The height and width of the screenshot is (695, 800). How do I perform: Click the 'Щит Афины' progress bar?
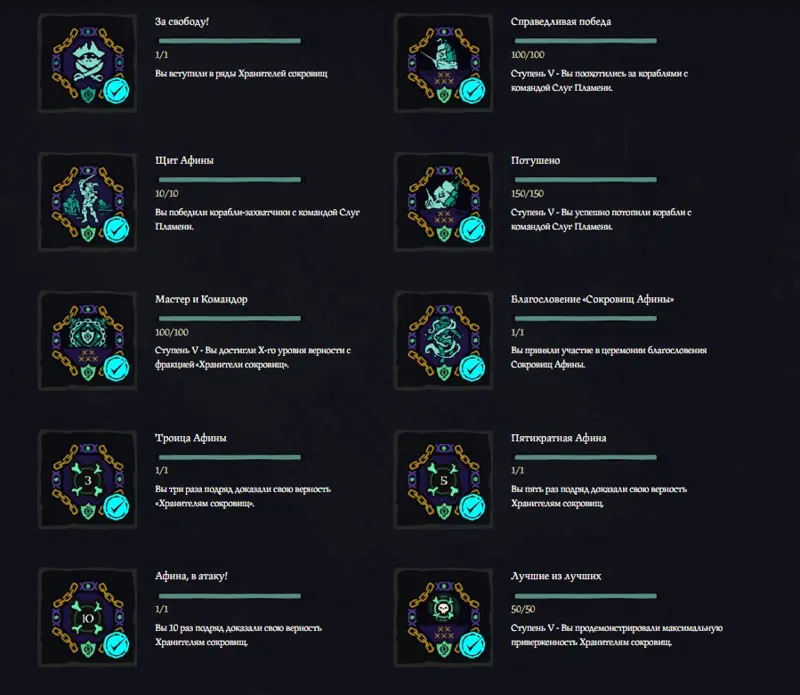[x=230, y=180]
